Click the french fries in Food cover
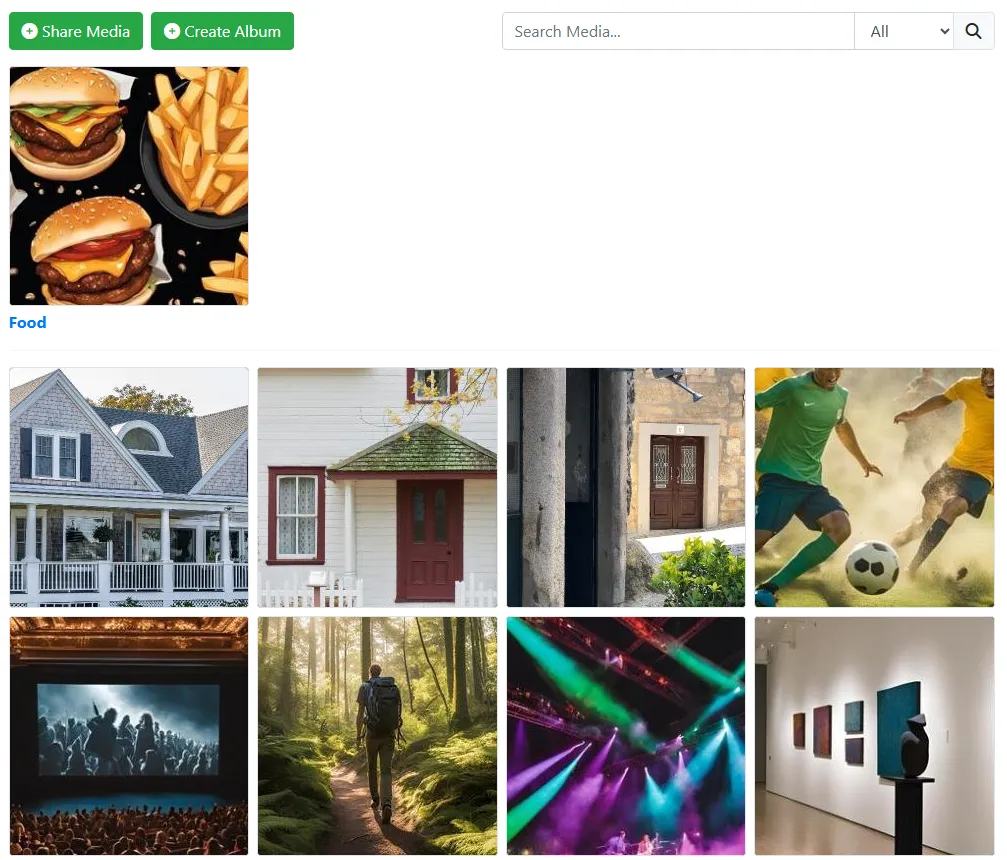The image size is (1007, 860). (200, 138)
